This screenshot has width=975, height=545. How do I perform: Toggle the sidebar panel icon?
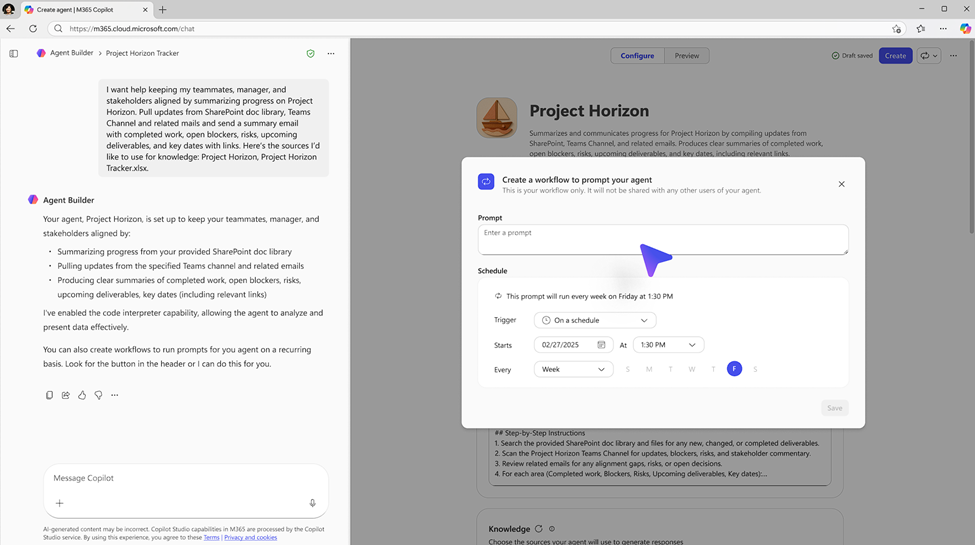point(14,54)
